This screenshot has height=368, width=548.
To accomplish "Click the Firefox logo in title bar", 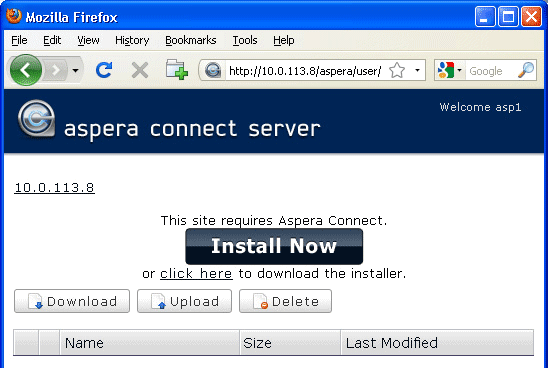I will click(x=14, y=16).
